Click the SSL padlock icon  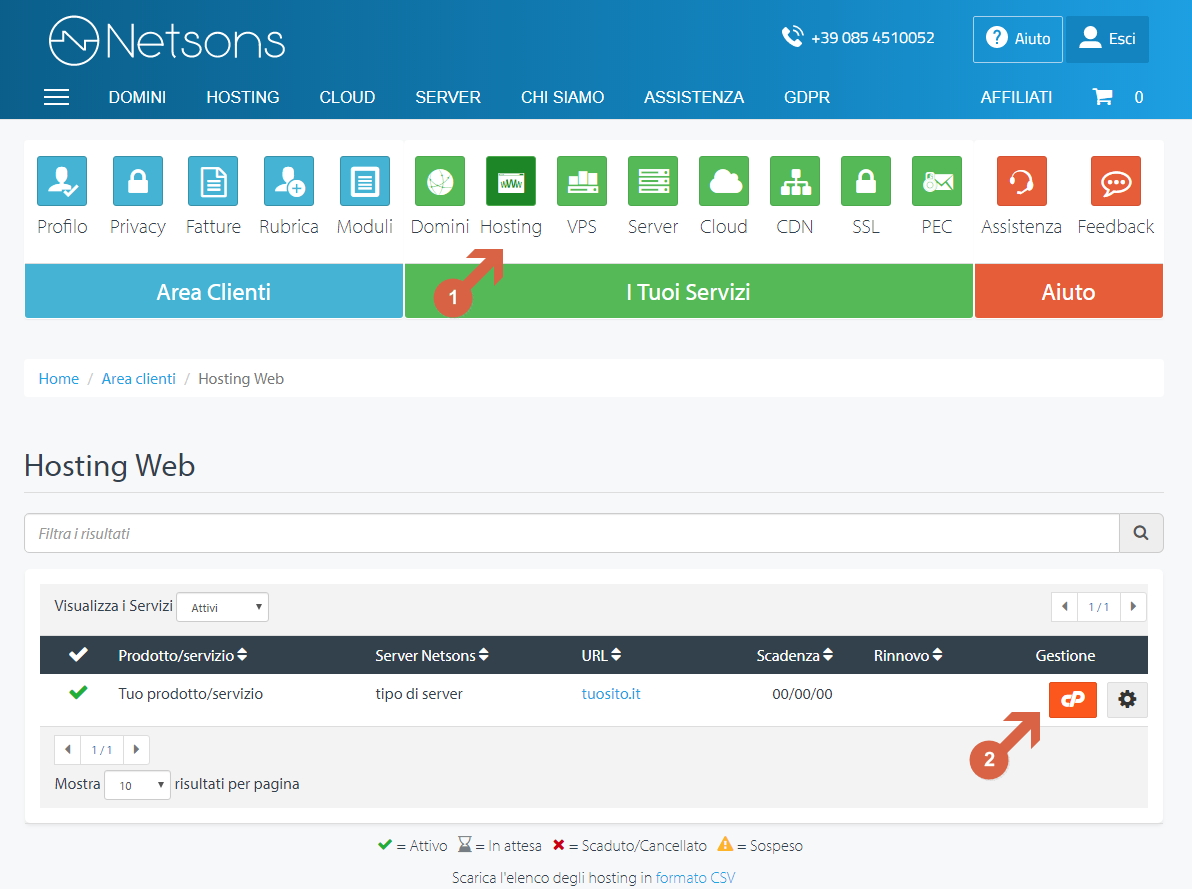coord(865,181)
